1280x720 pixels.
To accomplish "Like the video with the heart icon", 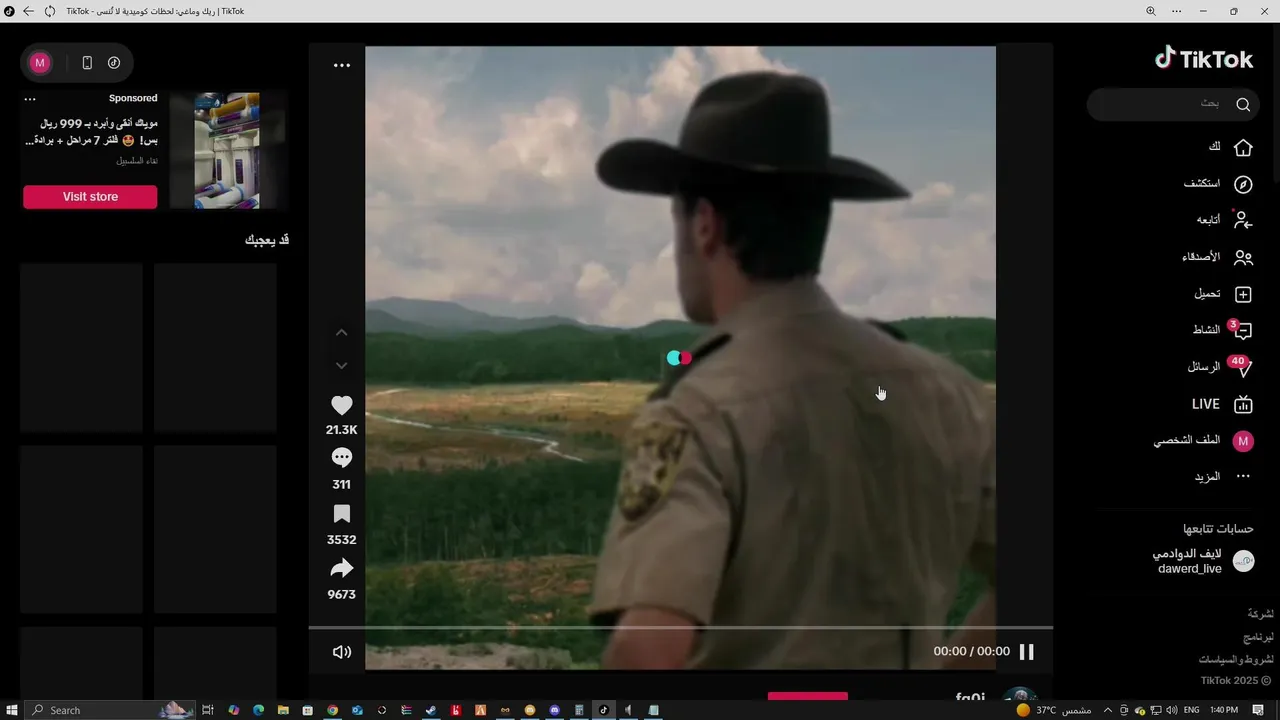I will pos(342,405).
